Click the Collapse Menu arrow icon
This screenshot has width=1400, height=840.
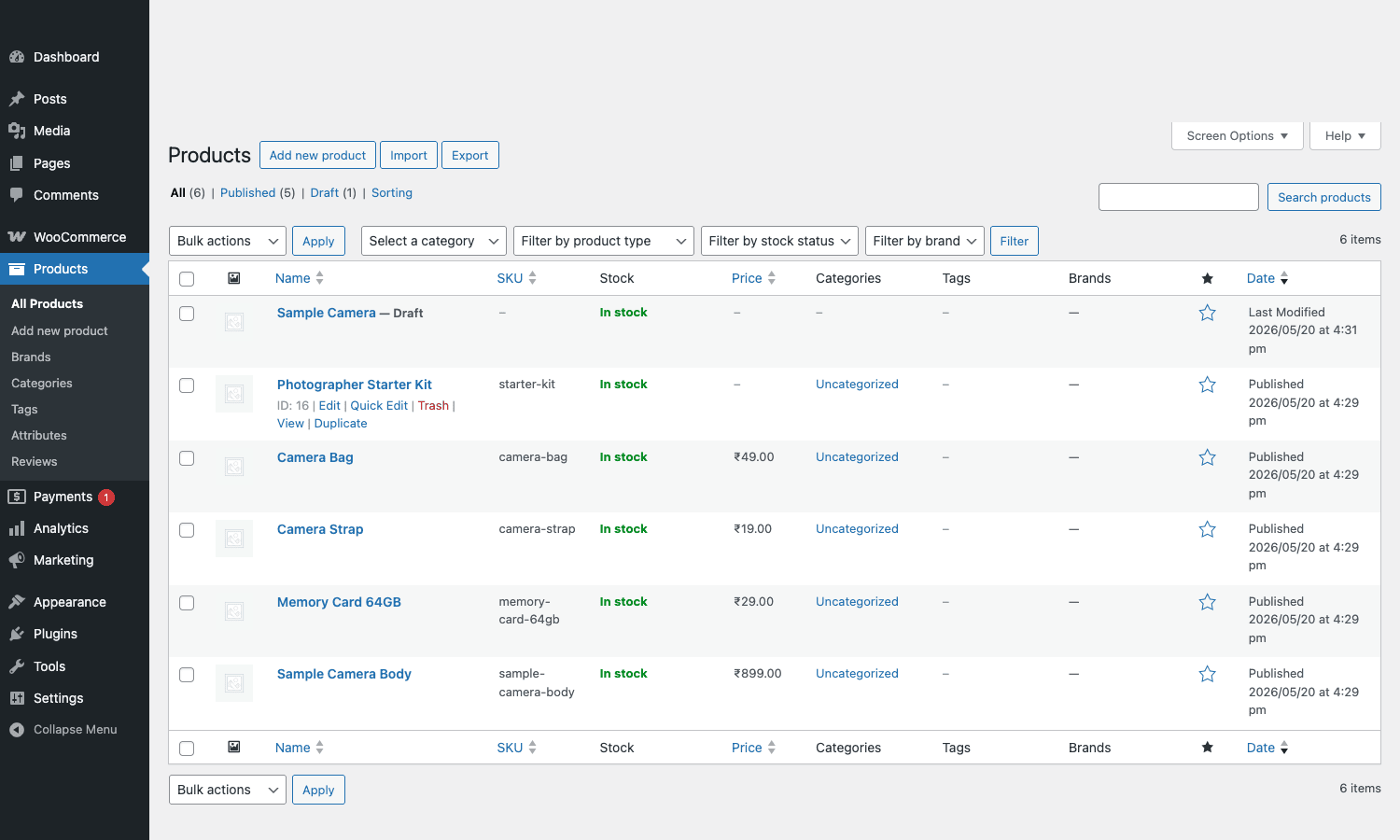(17, 730)
